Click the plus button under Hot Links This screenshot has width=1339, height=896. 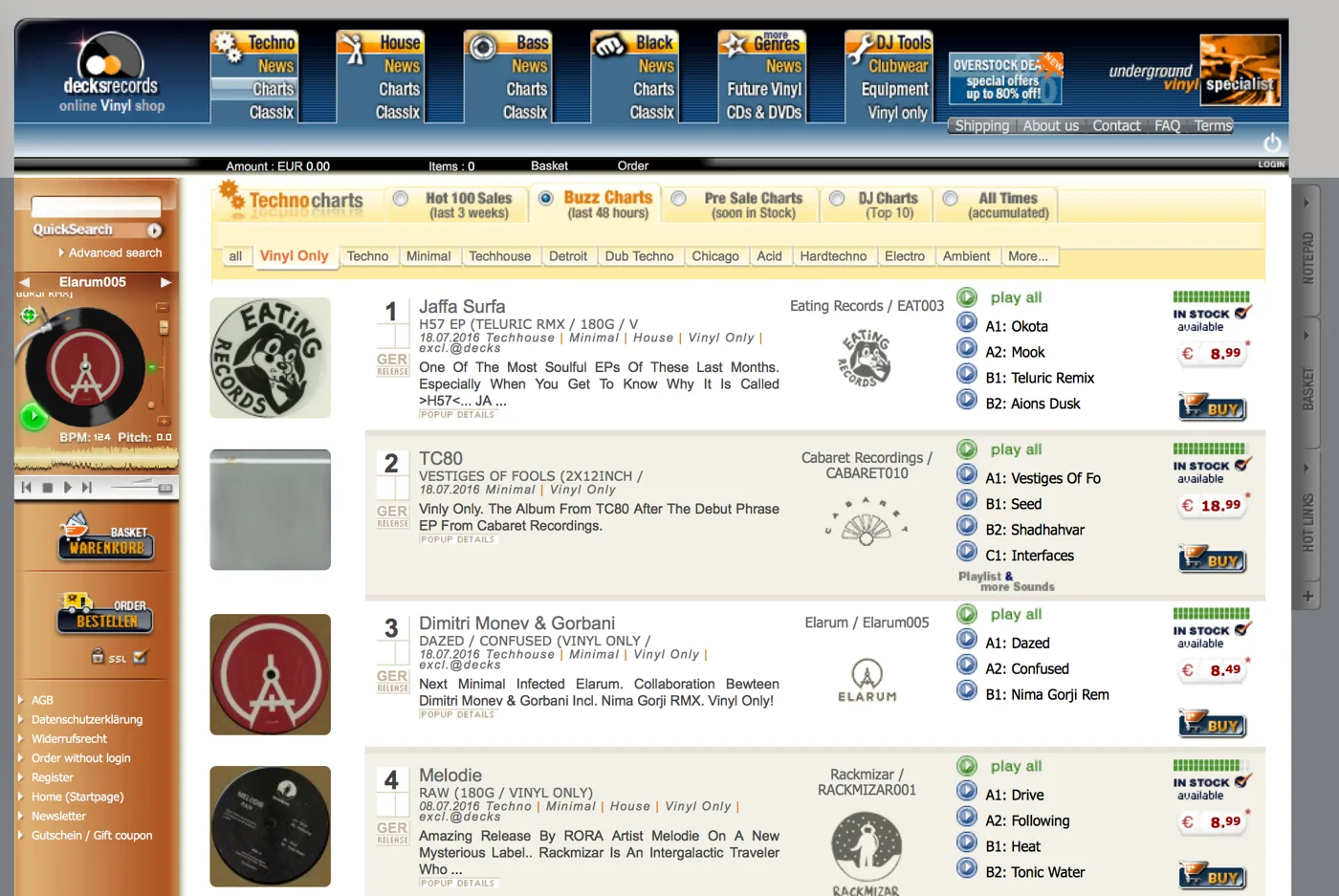coord(1307,596)
